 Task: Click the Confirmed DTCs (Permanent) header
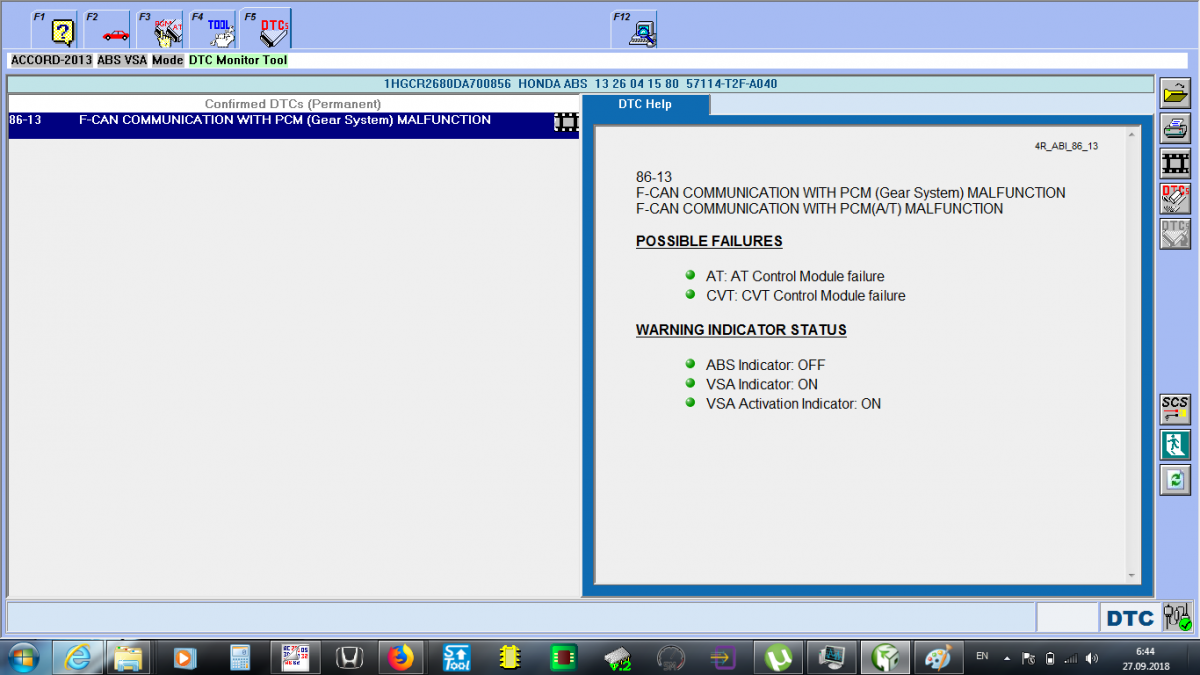[x=293, y=104]
